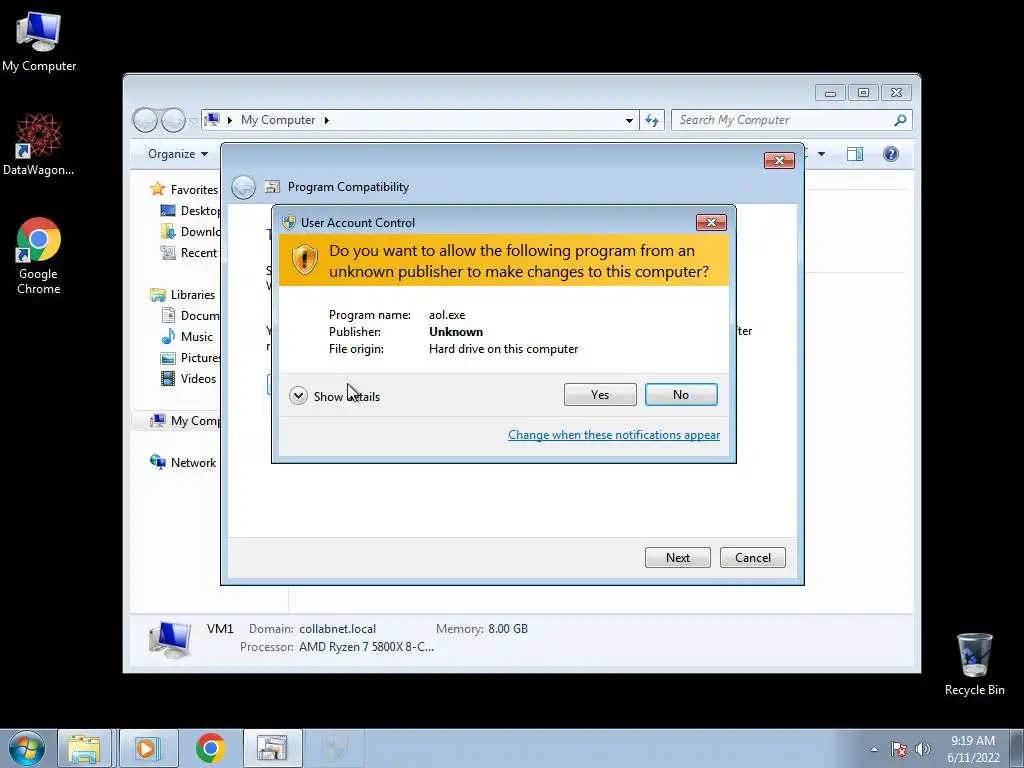The height and width of the screenshot is (768, 1024).
Task: Click the UAC shield warning icon
Action: pos(304,260)
